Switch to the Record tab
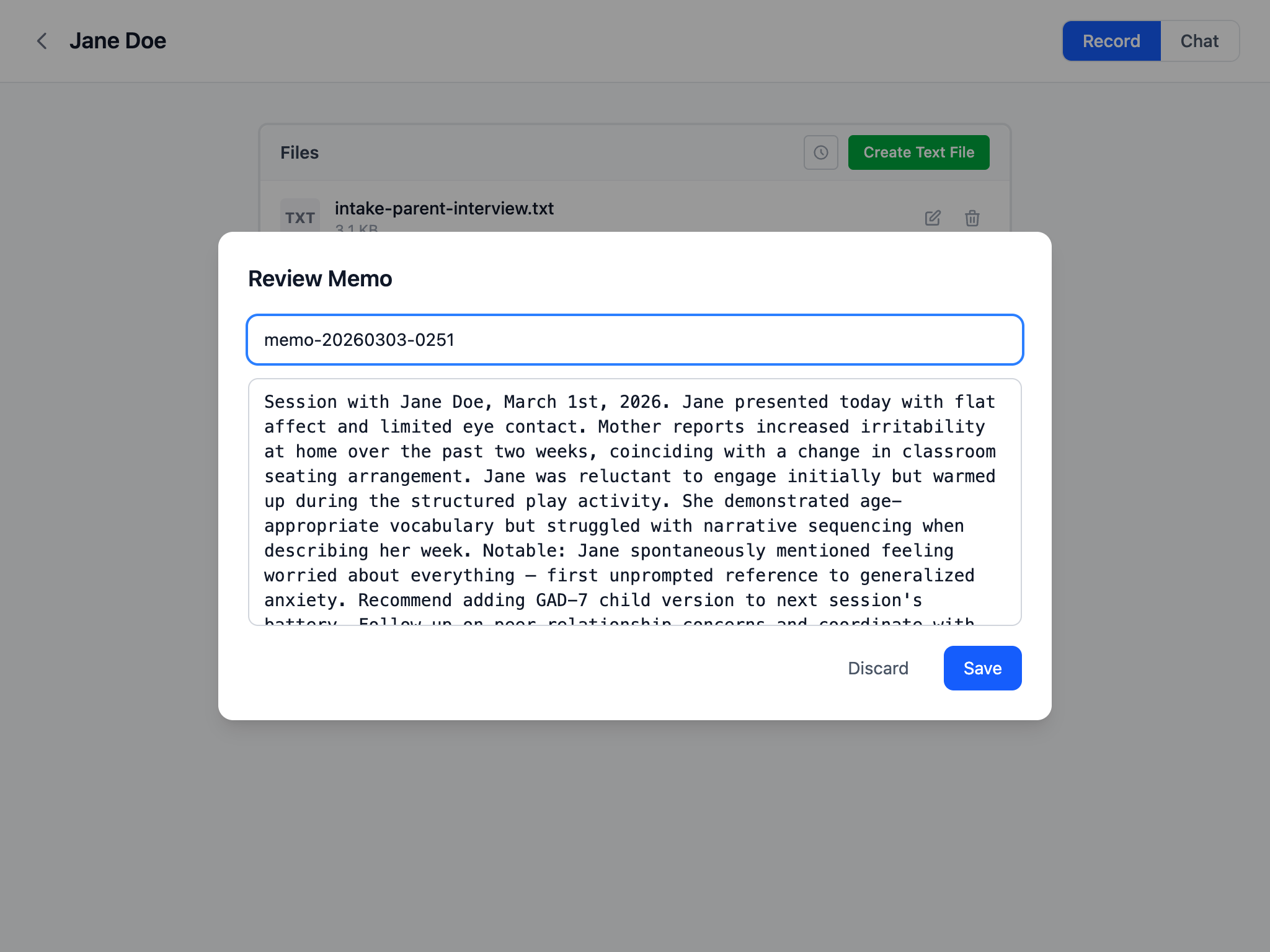The width and height of the screenshot is (1270, 952). click(1111, 41)
